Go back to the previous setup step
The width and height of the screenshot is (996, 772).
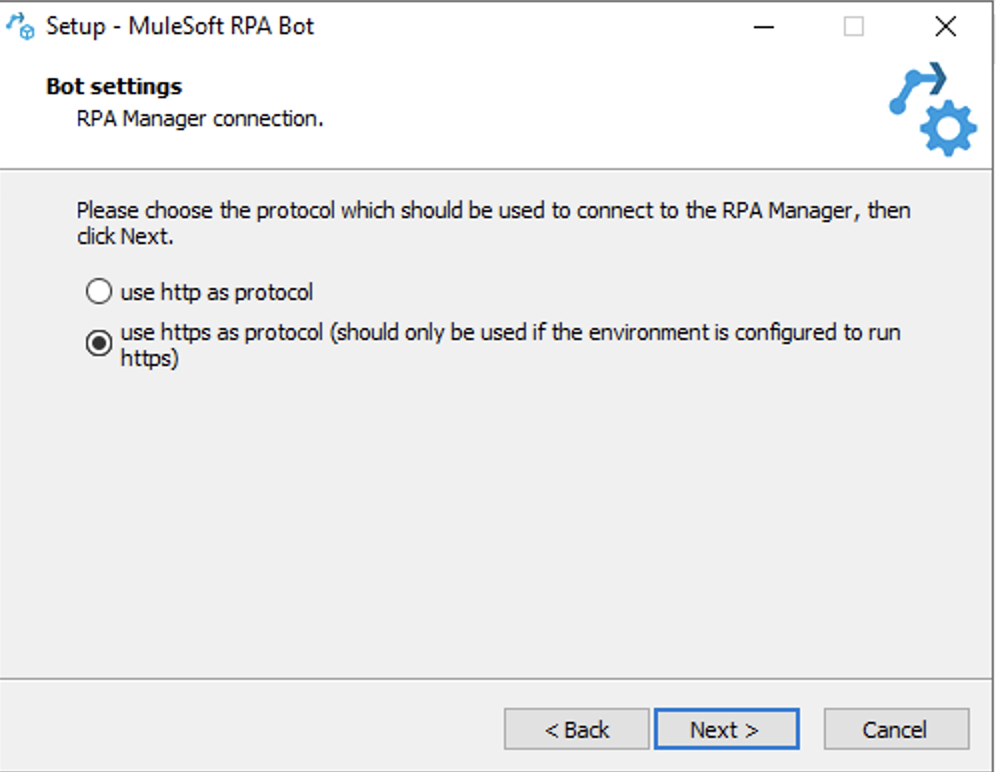click(577, 729)
